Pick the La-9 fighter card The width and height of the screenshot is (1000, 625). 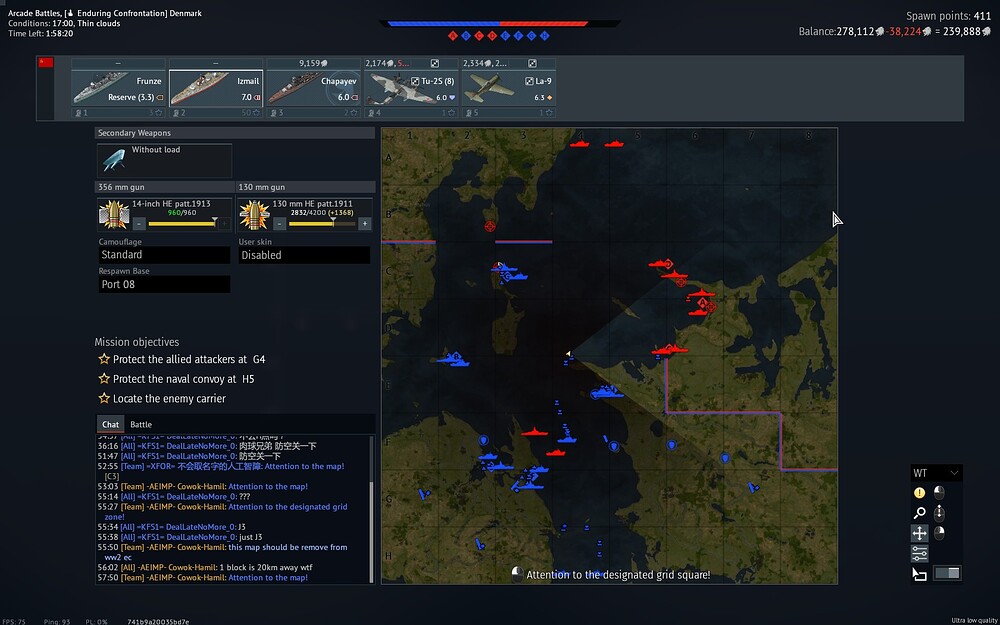coord(508,87)
